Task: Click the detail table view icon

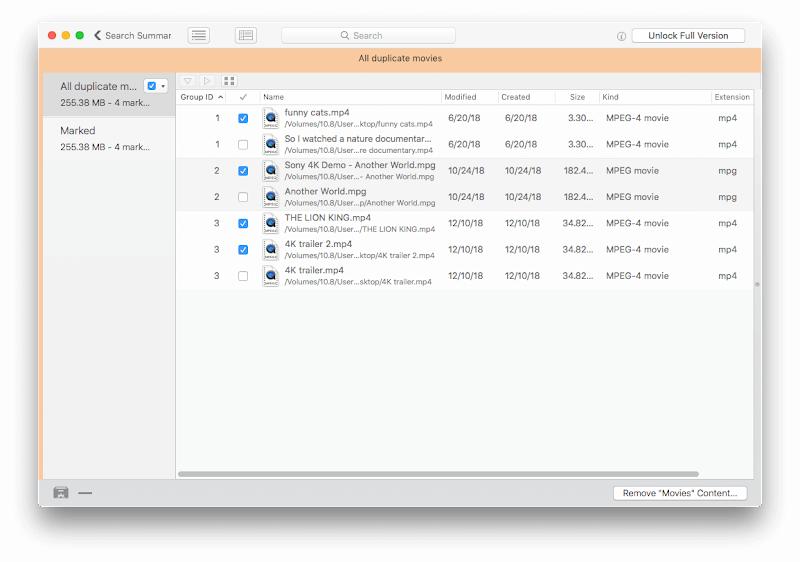Action: point(245,36)
